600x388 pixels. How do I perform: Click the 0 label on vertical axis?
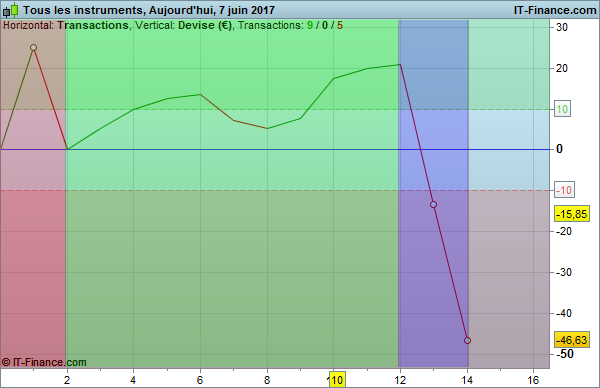(x=559, y=149)
